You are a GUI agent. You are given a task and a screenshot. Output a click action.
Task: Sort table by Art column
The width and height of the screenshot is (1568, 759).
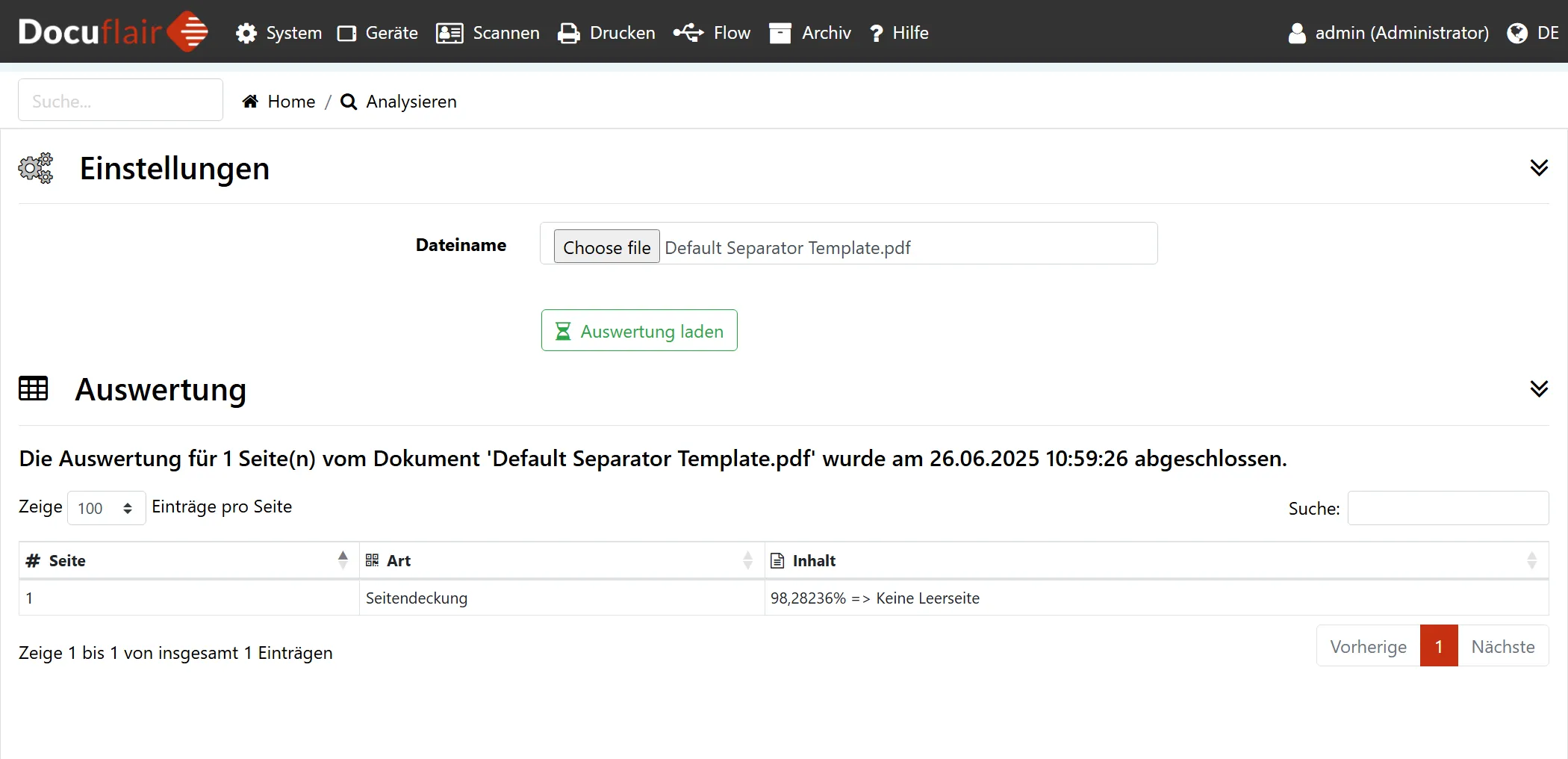click(561, 560)
